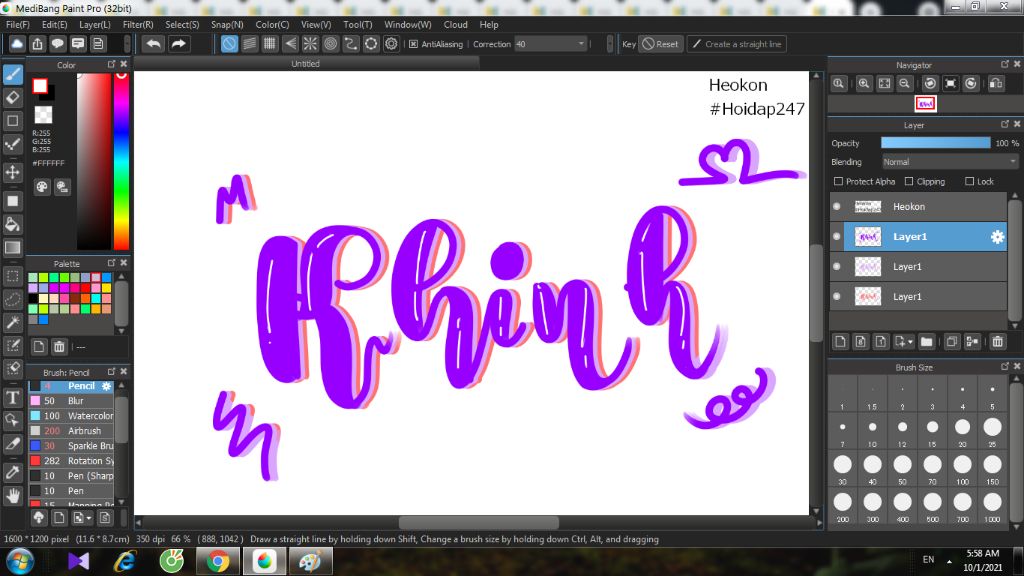Undock the Layer panel
This screenshot has width=1024, height=576.
click(x=1004, y=124)
